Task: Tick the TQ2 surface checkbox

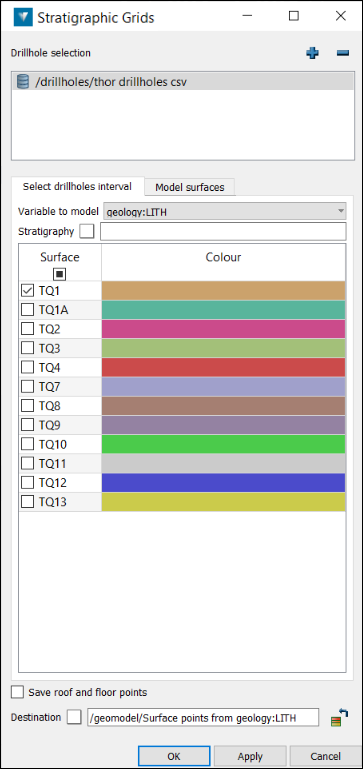Action: pyautogui.click(x=27, y=329)
